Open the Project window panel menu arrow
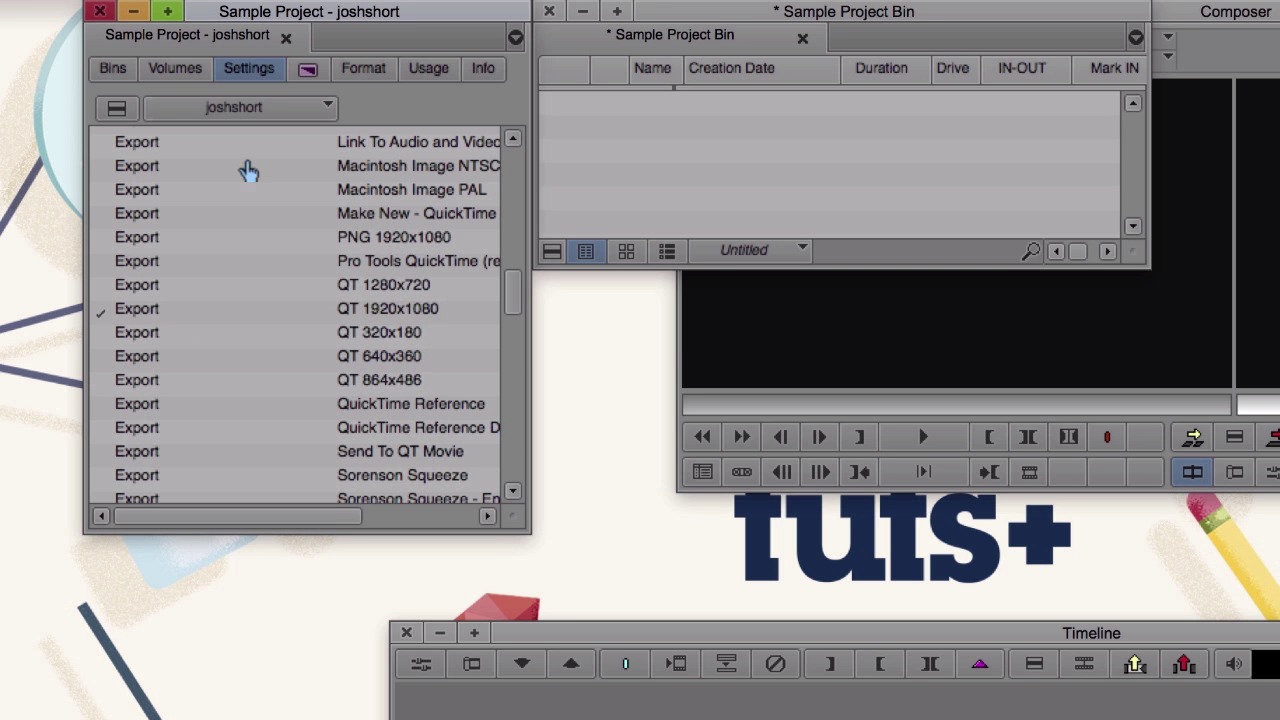 [x=515, y=37]
